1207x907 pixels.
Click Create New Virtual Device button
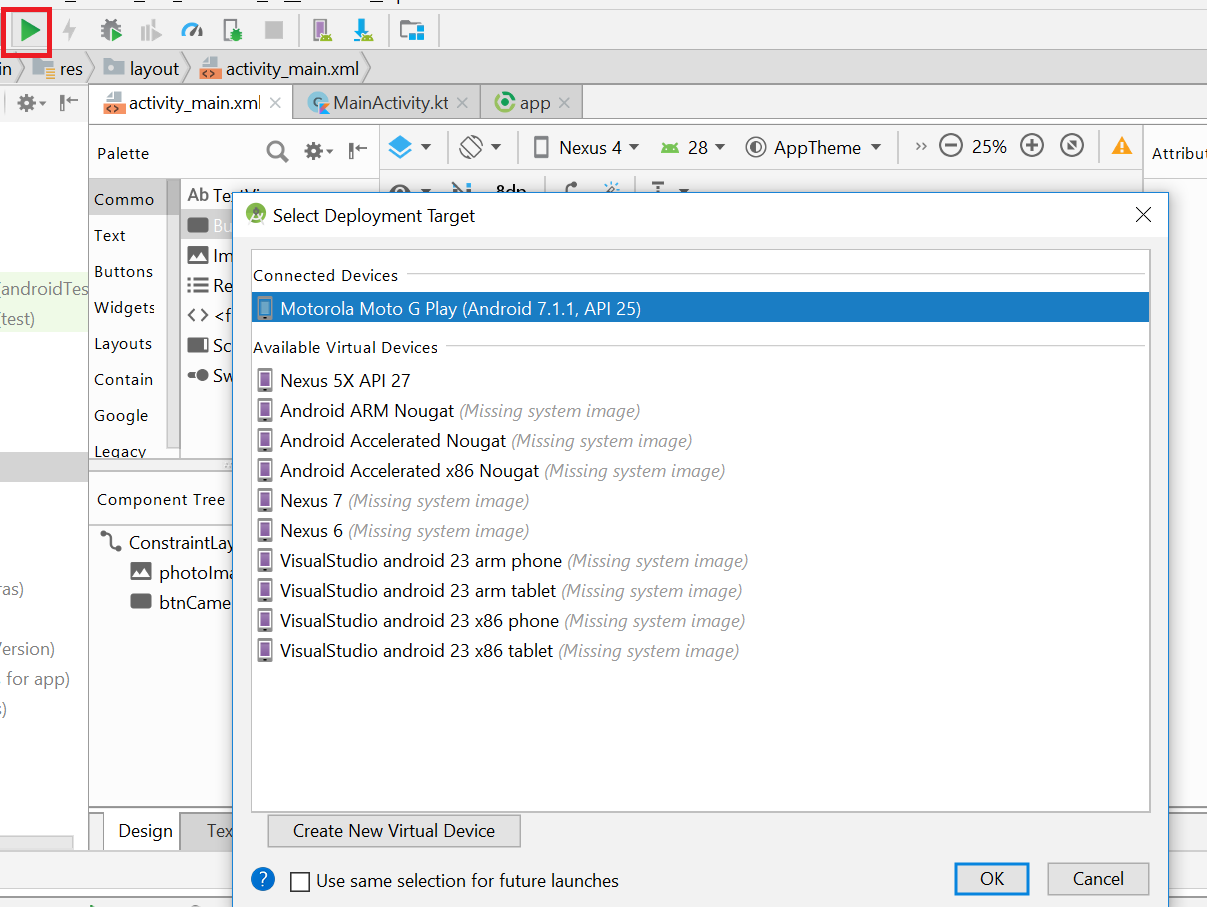pos(394,830)
